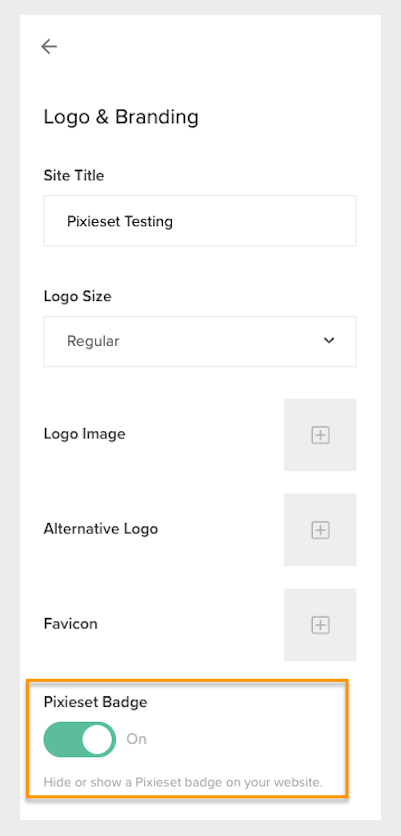Go back using the left arrow icon
The height and width of the screenshot is (836, 401).
pos(49,47)
